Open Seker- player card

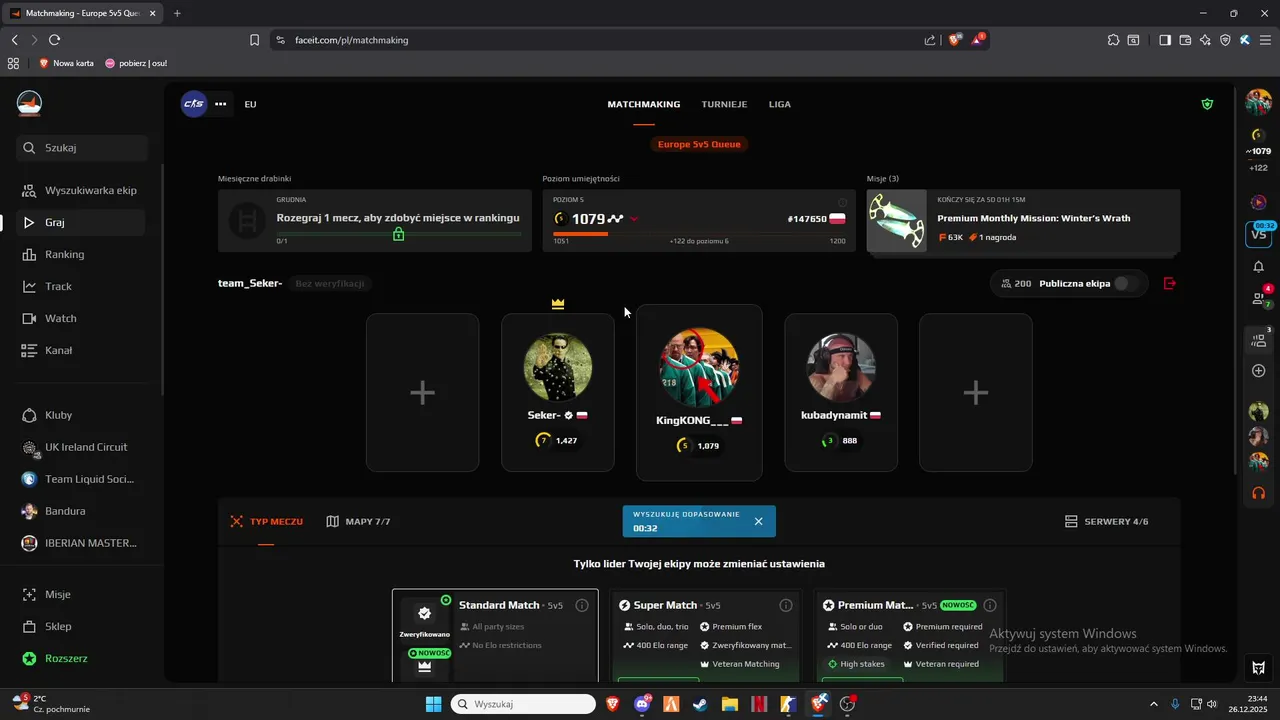point(558,392)
